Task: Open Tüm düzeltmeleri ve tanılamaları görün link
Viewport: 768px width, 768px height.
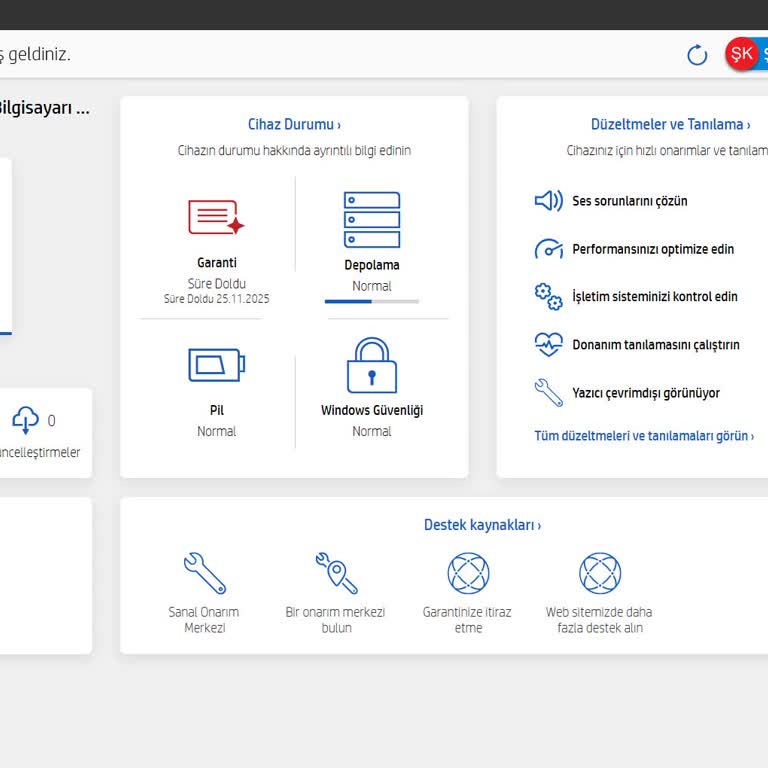Action: 644,436
